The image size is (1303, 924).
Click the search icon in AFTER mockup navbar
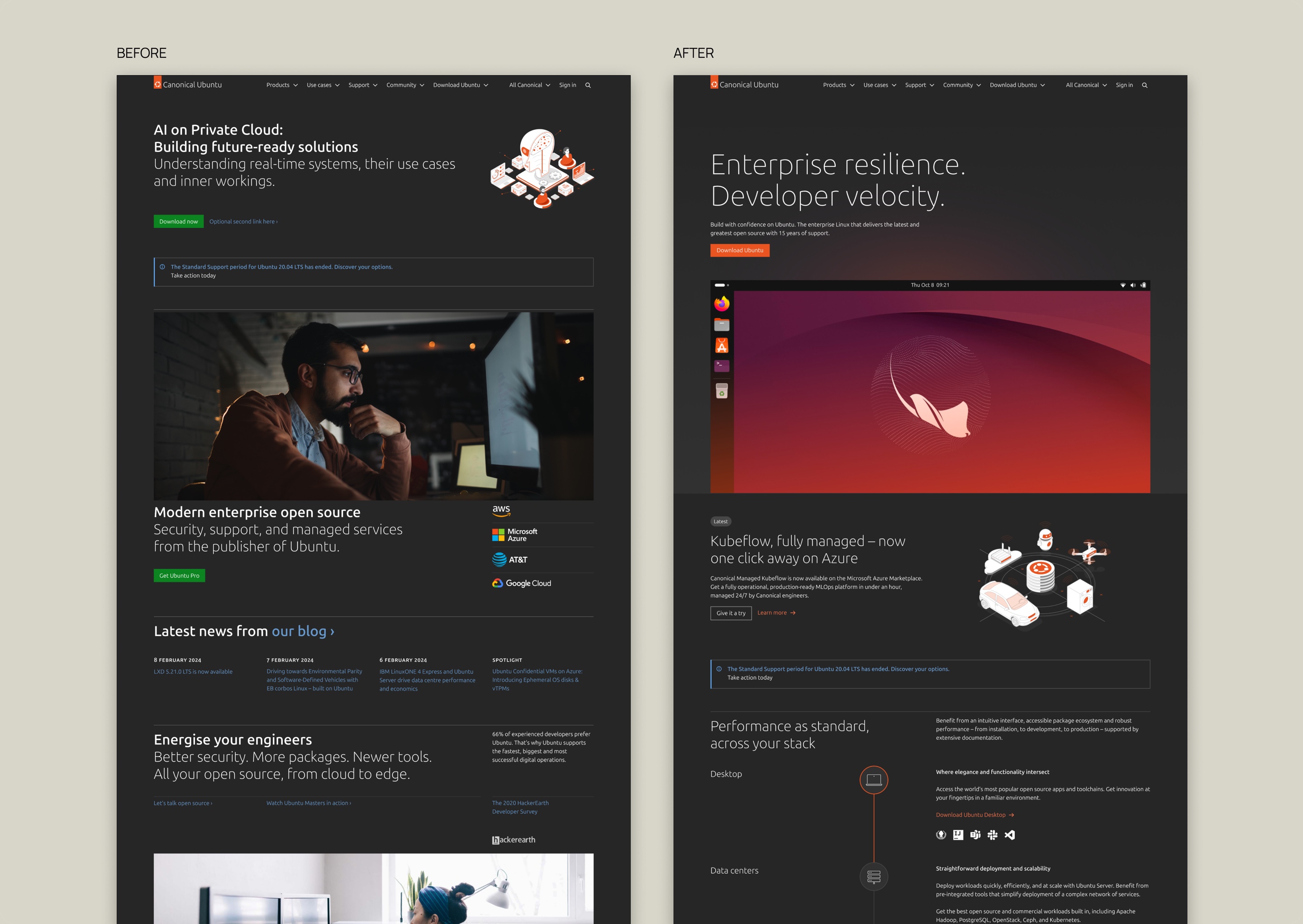coord(1144,85)
